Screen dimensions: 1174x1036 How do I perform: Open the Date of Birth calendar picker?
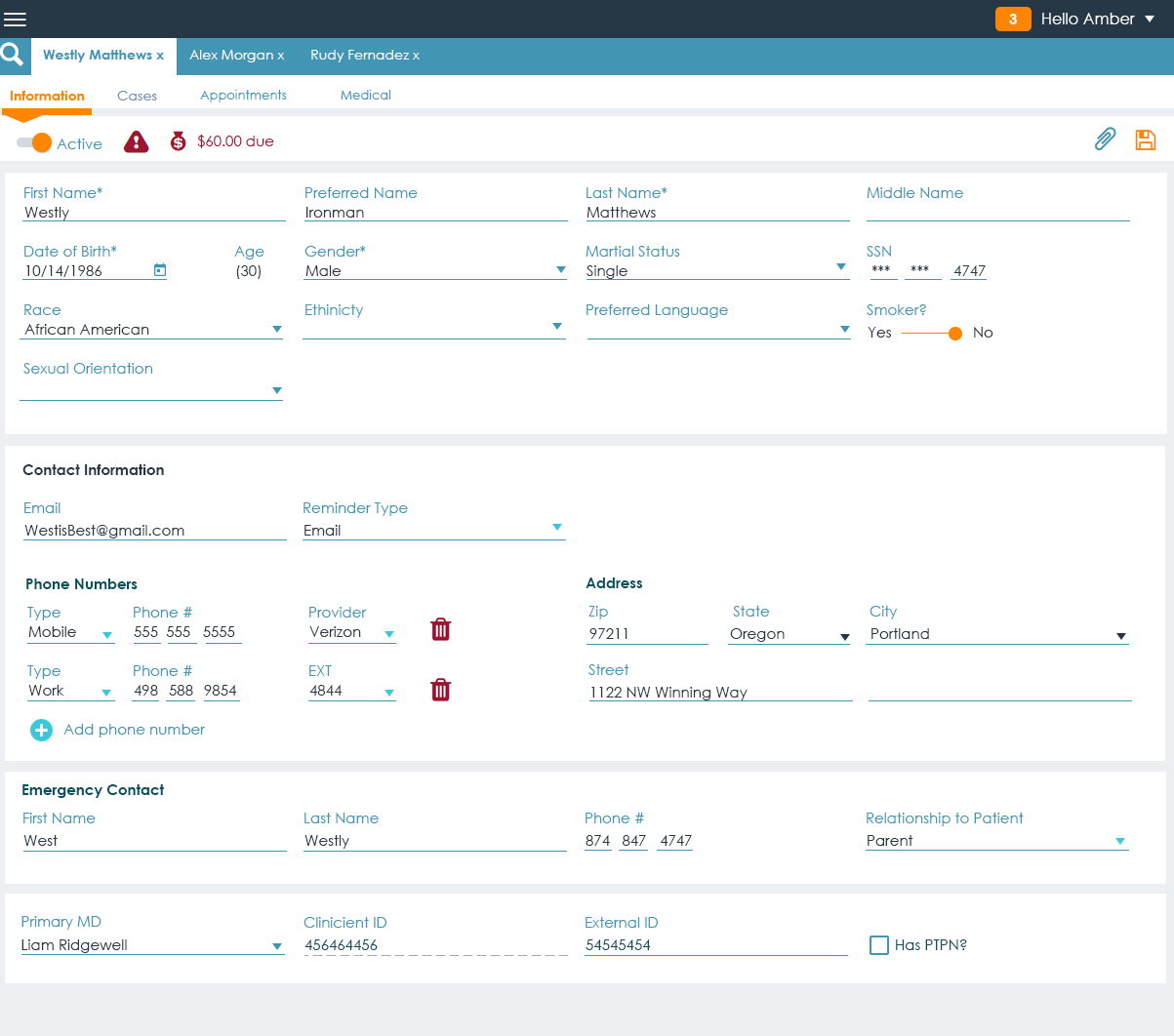160,270
